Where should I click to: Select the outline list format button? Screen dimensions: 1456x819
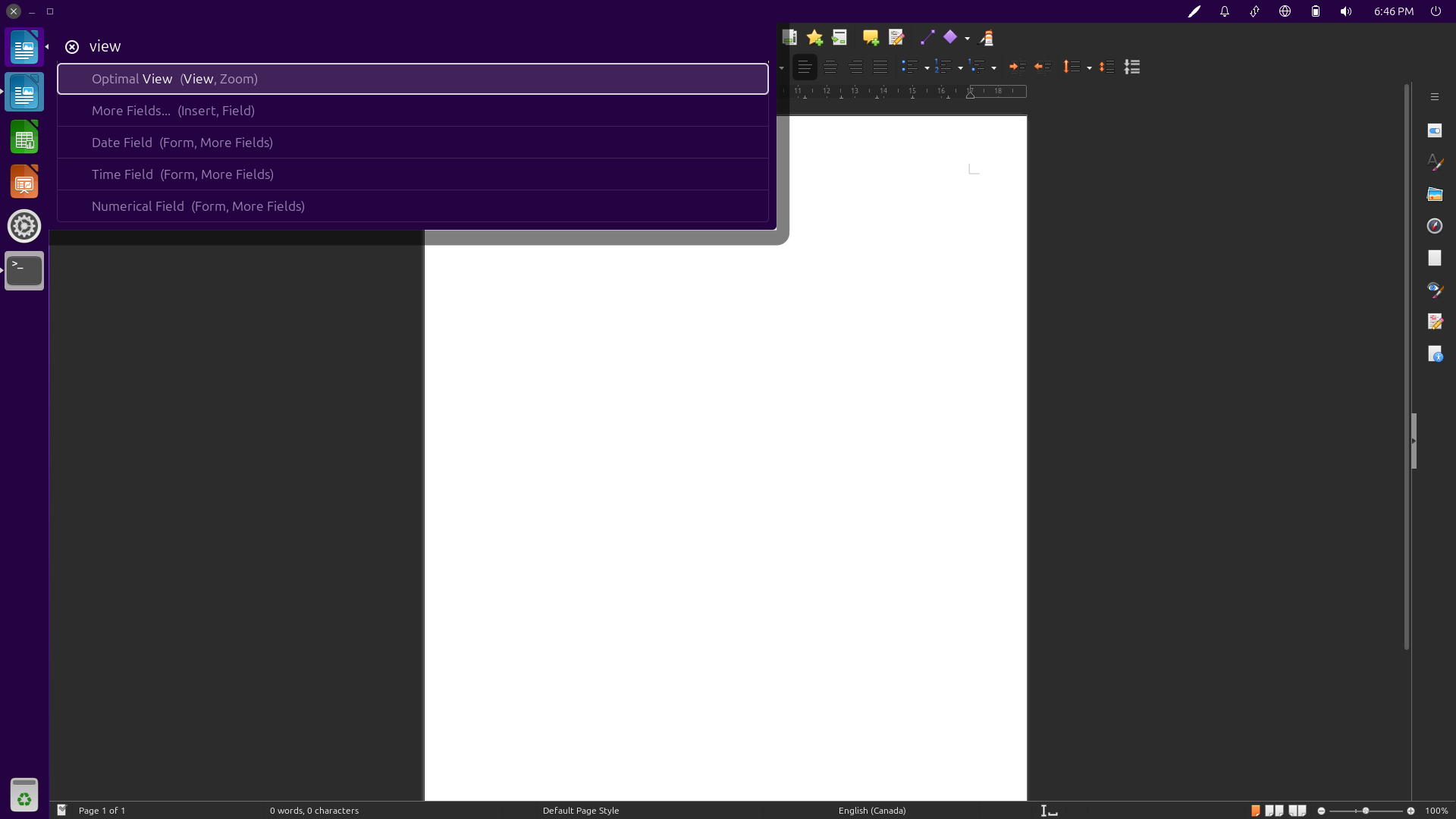pyautogui.click(x=977, y=67)
